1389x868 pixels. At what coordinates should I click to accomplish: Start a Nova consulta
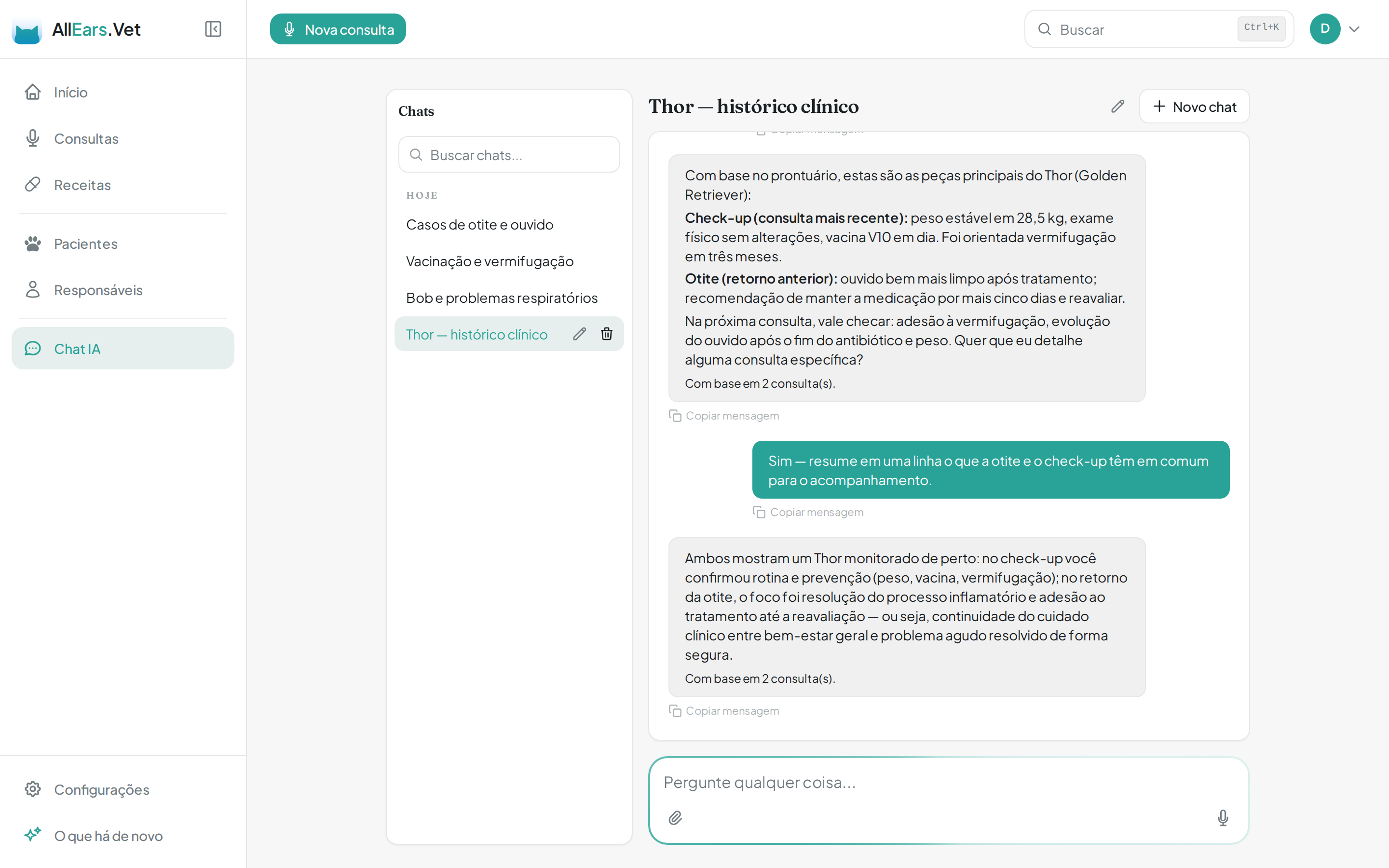(x=338, y=29)
